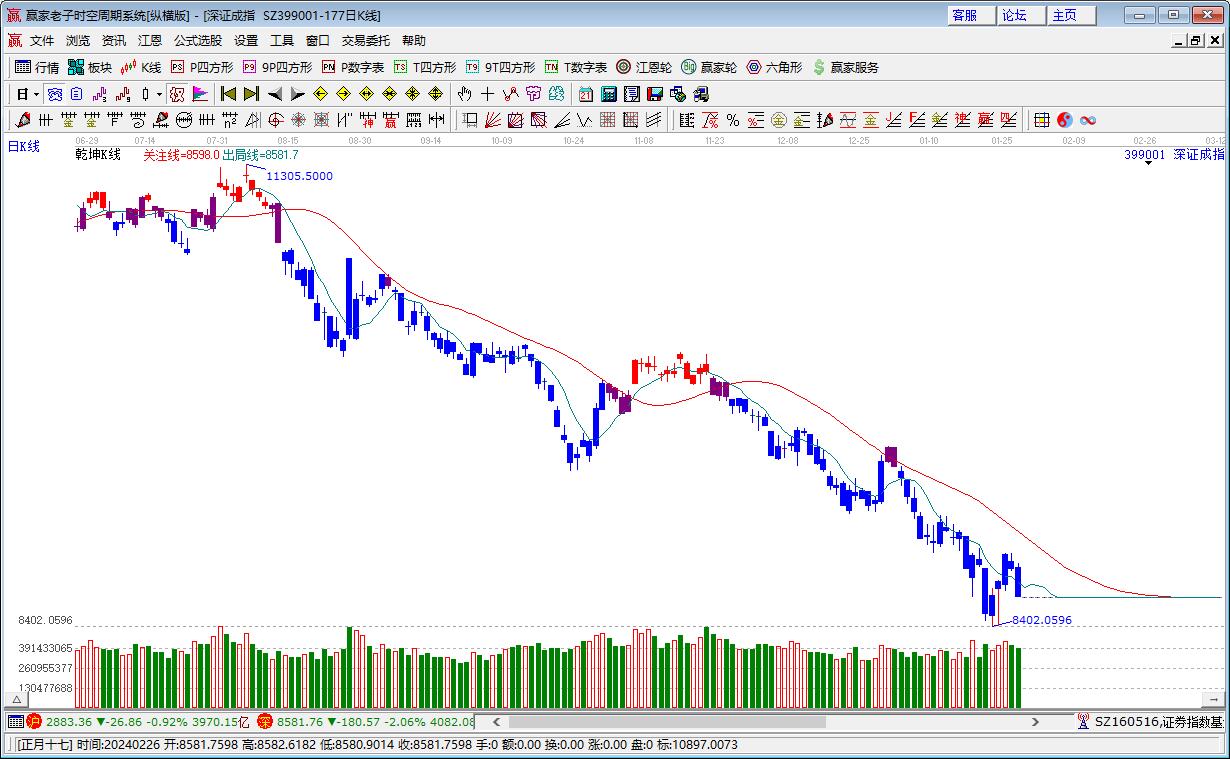Open the 帮助 menu
The image size is (1230, 759).
coord(414,41)
